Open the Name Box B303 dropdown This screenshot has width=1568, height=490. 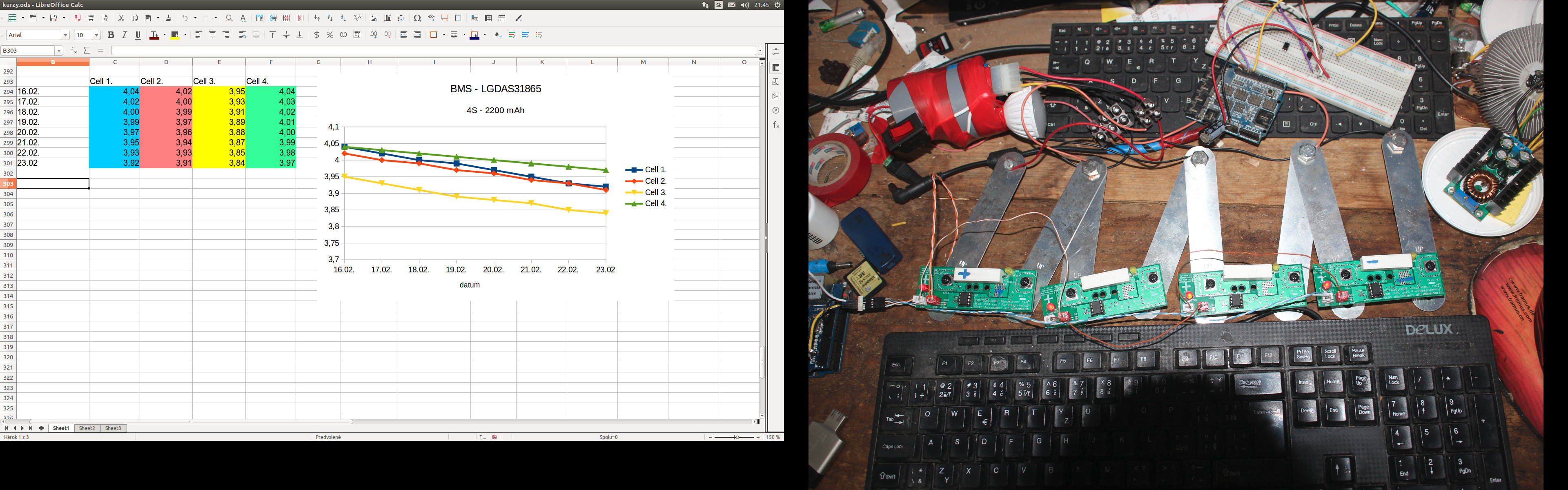[x=59, y=51]
